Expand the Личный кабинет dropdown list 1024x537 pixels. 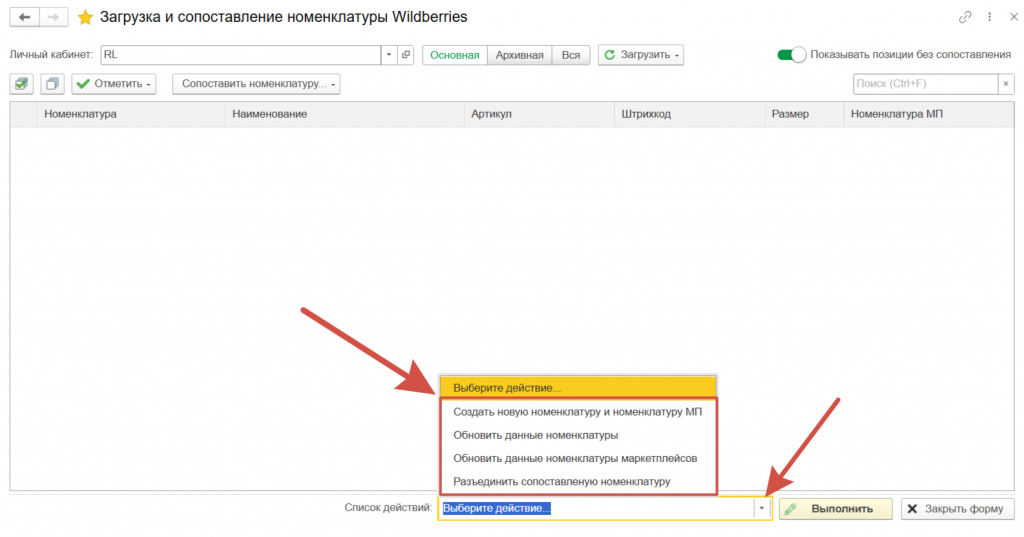(388, 55)
